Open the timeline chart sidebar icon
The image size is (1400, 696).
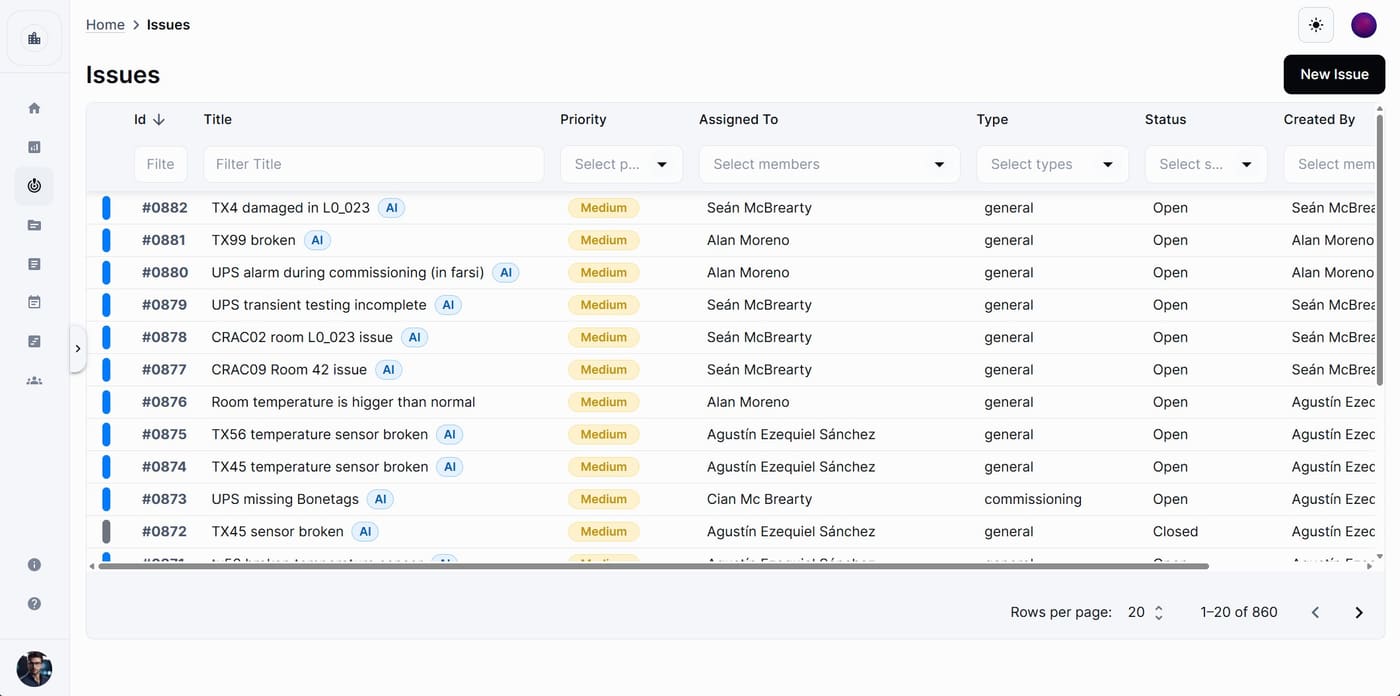34,341
